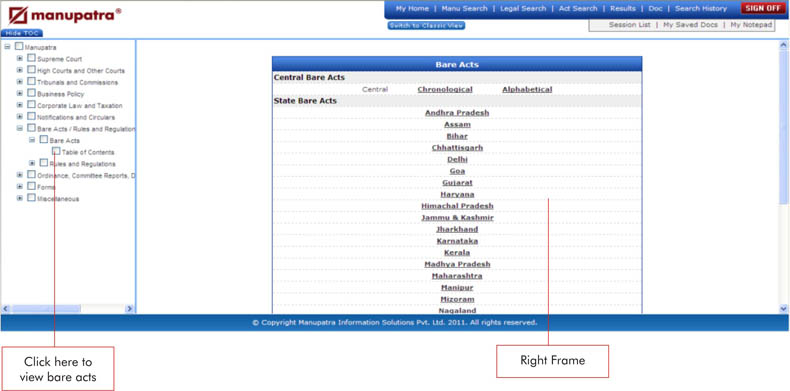790x391 pixels.
Task: Click the TOC horizontal scrollbar thumb
Action: [45, 308]
